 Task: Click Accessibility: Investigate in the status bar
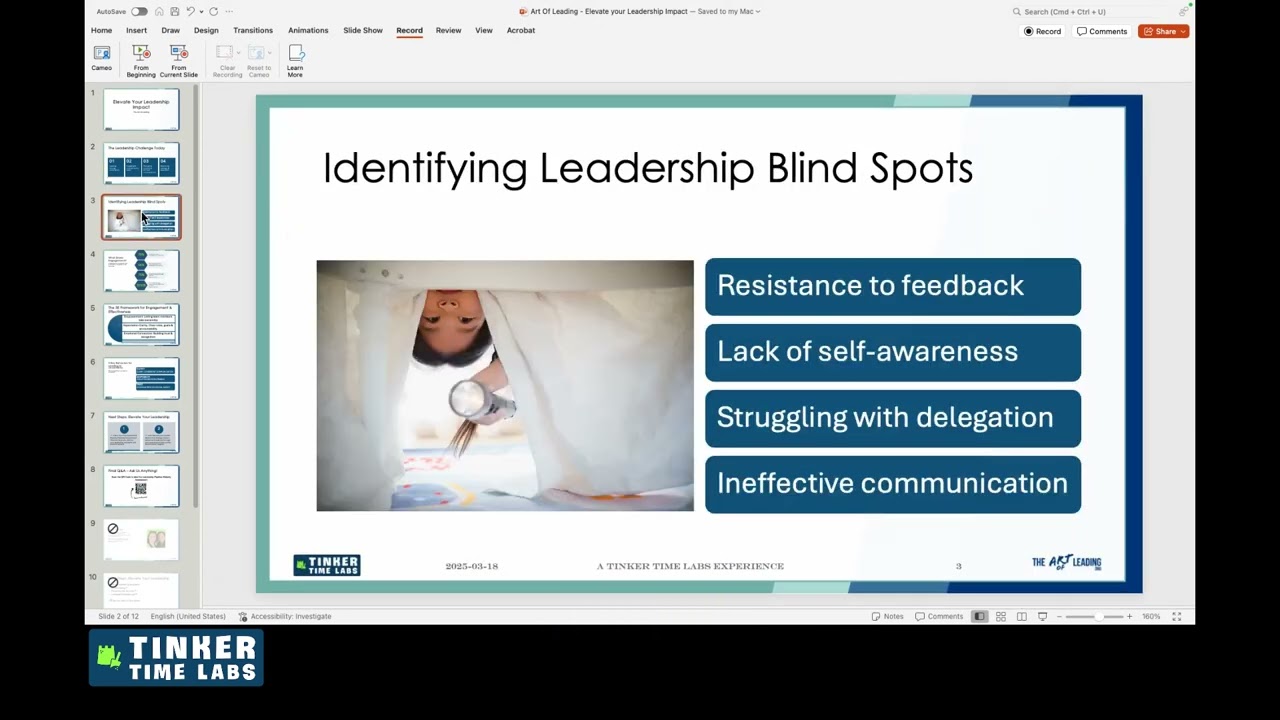284,616
